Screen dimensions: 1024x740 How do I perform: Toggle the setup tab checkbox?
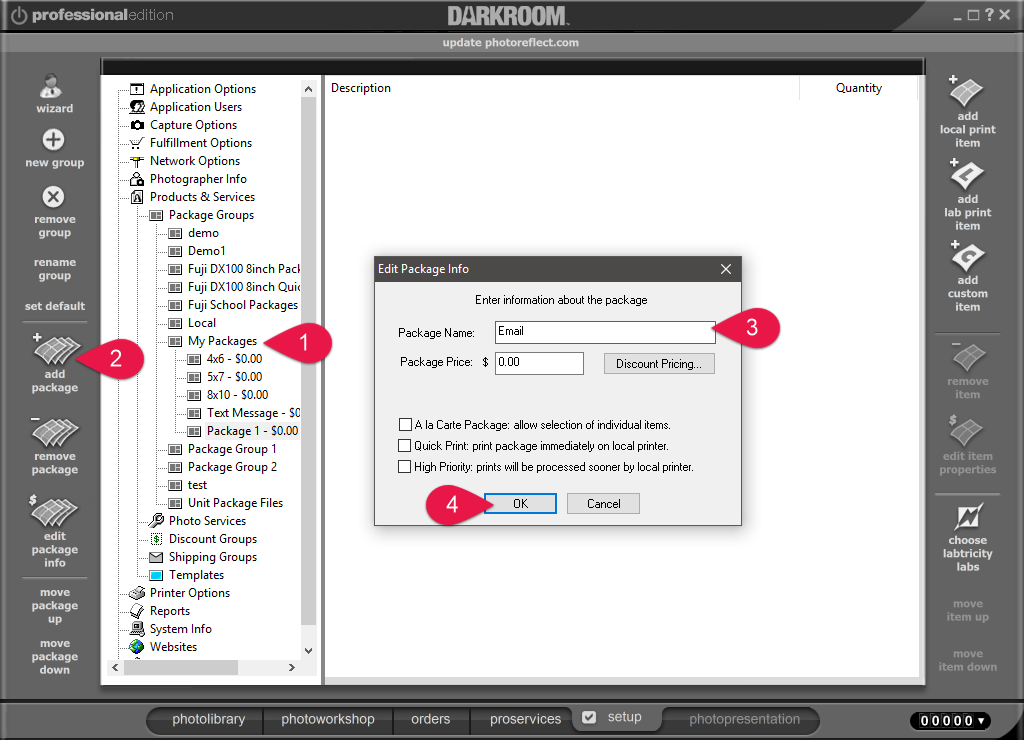click(x=589, y=717)
